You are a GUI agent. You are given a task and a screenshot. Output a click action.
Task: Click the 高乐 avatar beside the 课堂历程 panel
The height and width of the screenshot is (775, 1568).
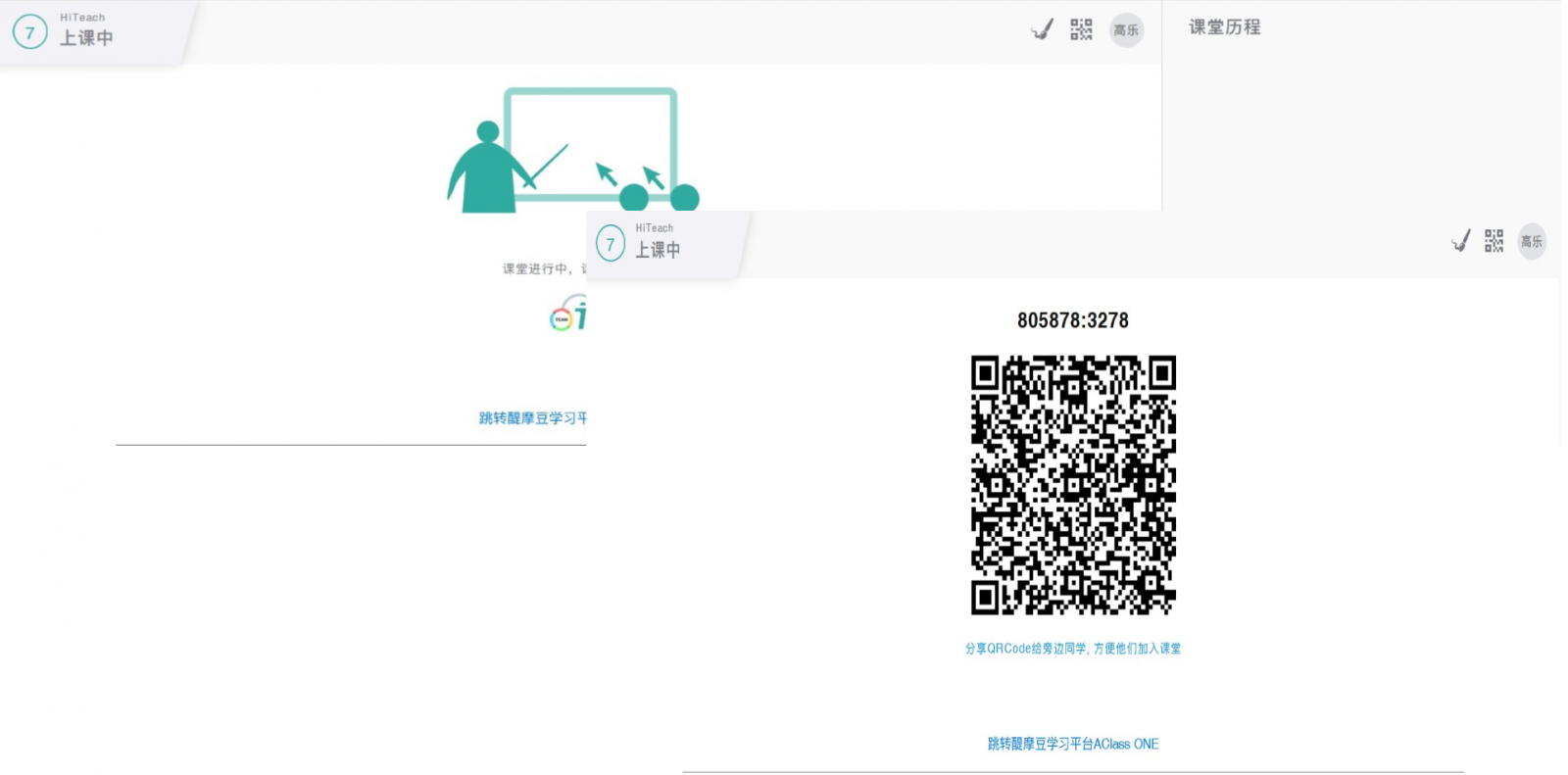click(1126, 30)
